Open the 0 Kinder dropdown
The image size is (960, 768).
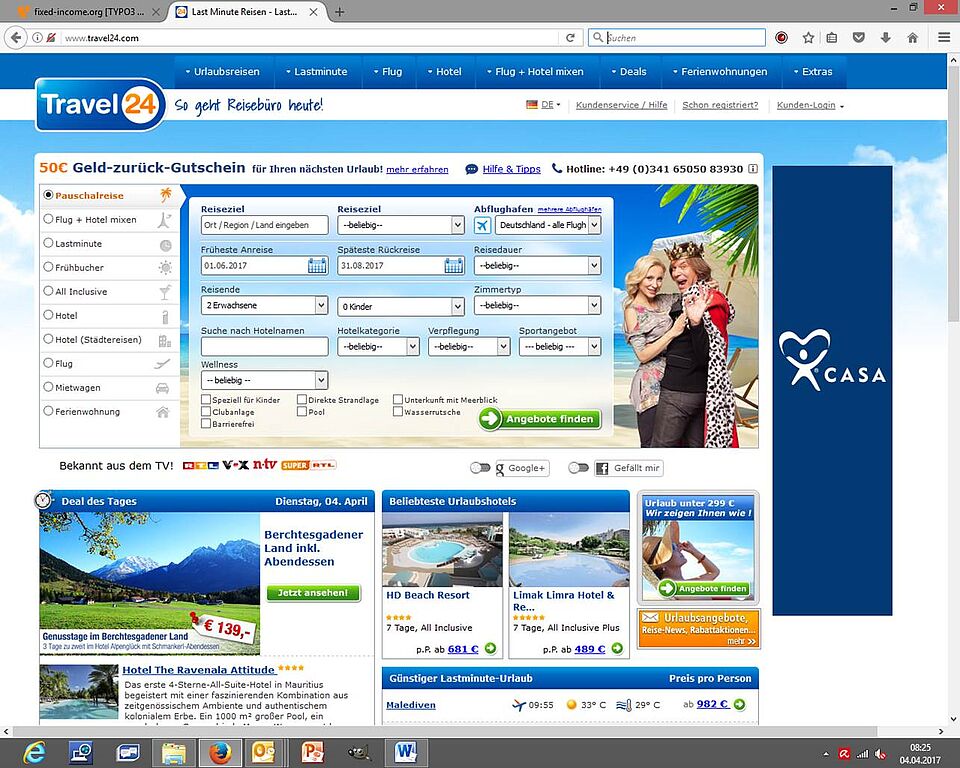click(400, 306)
